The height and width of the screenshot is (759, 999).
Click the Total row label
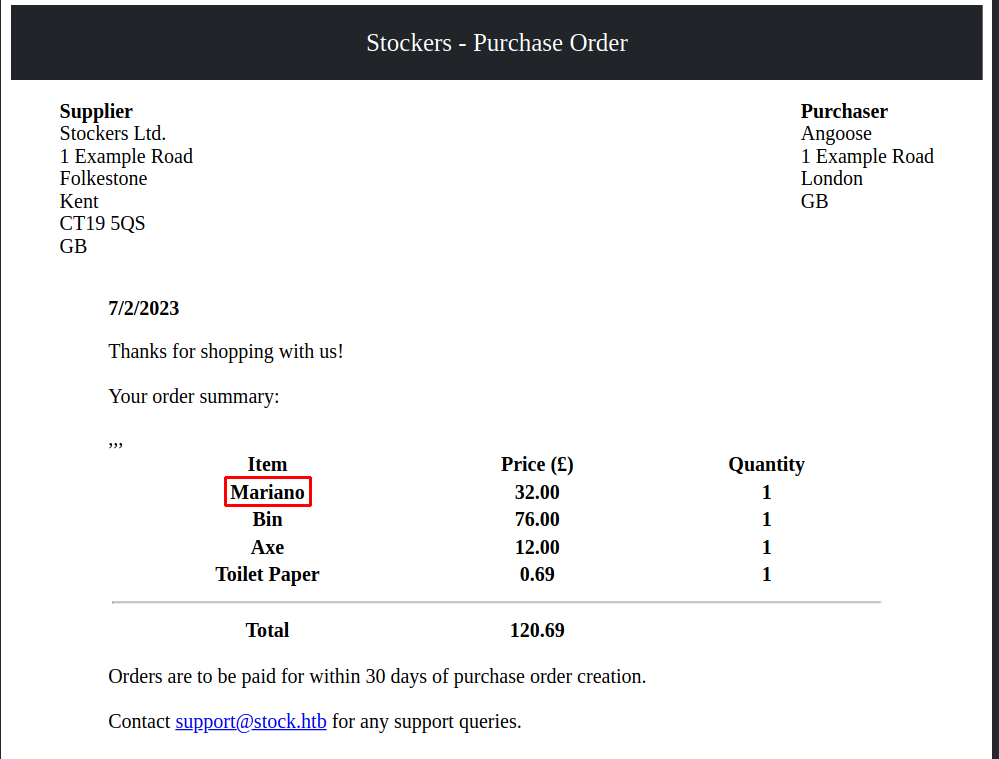click(268, 630)
